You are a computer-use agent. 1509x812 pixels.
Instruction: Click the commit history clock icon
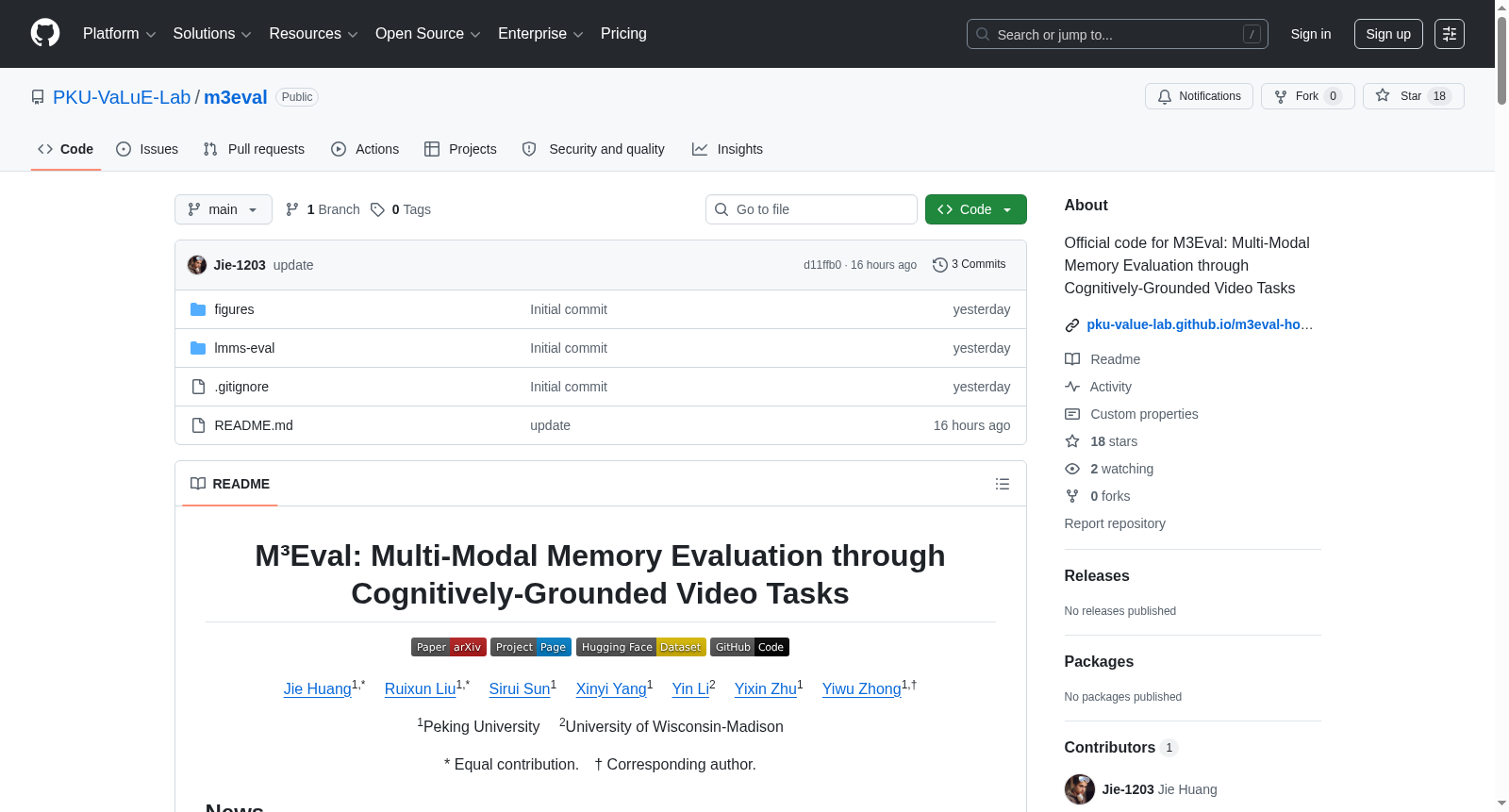(939, 265)
